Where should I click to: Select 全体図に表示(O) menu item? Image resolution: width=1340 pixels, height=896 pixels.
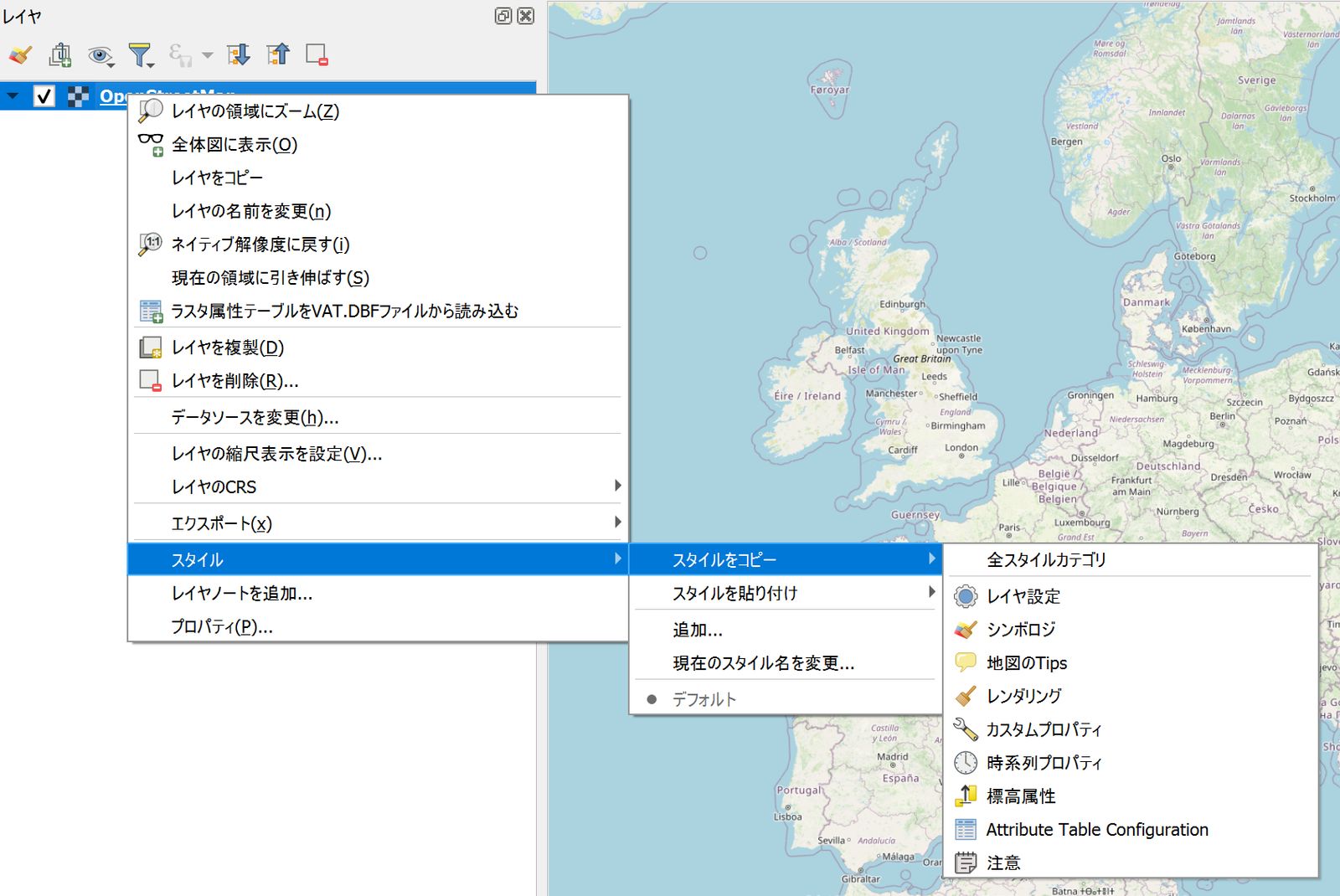pyautogui.click(x=378, y=145)
